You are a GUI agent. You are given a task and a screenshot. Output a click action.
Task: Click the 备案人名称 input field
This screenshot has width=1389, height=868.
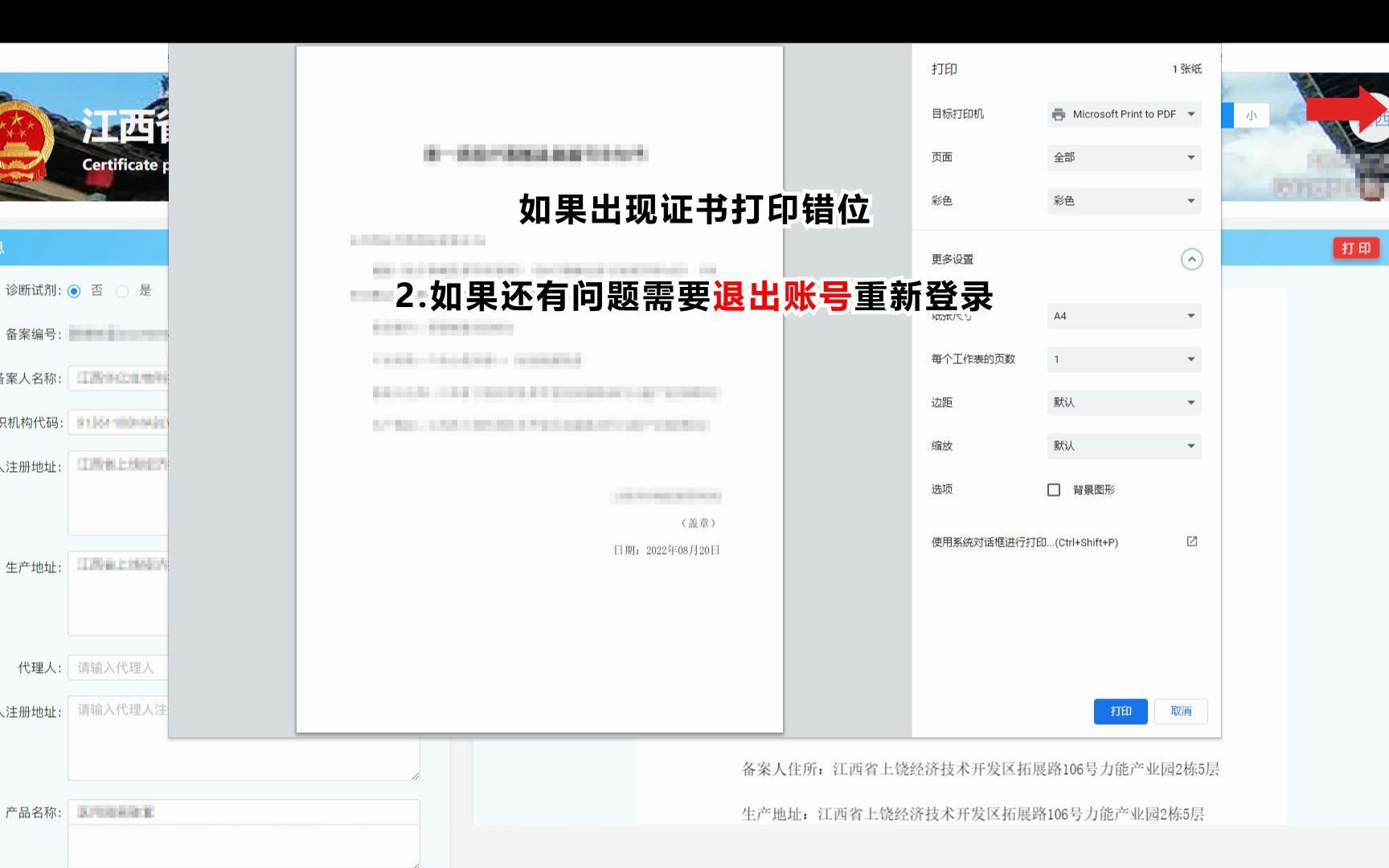[x=119, y=378]
